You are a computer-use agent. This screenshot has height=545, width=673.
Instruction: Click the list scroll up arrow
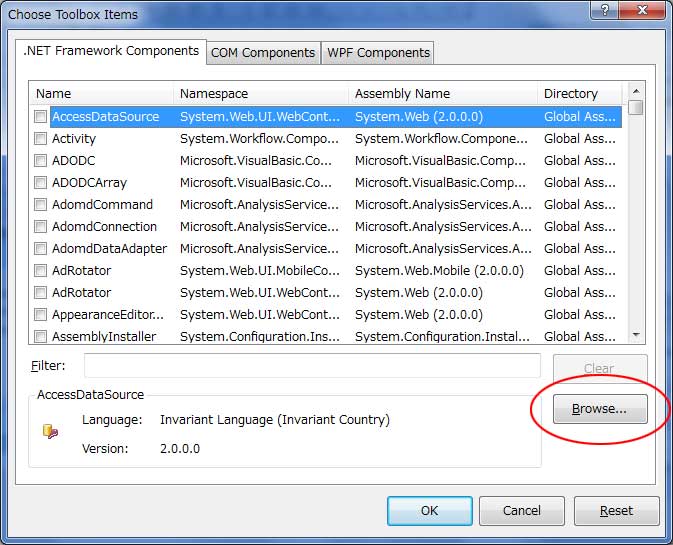[x=636, y=91]
